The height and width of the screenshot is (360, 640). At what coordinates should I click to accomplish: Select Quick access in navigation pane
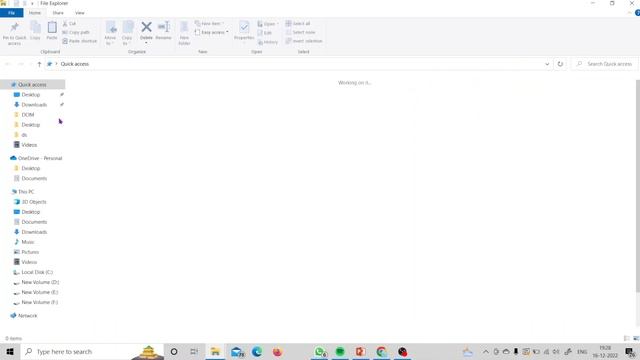[33, 84]
